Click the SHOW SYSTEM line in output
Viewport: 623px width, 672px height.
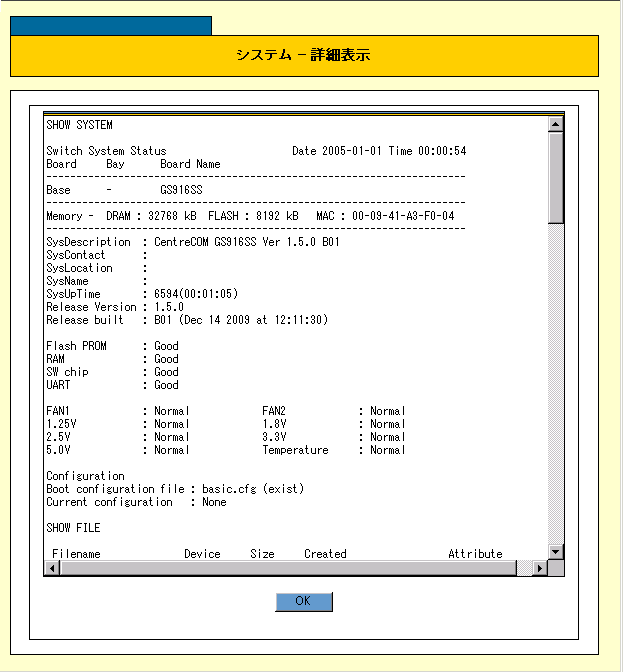tap(80, 125)
